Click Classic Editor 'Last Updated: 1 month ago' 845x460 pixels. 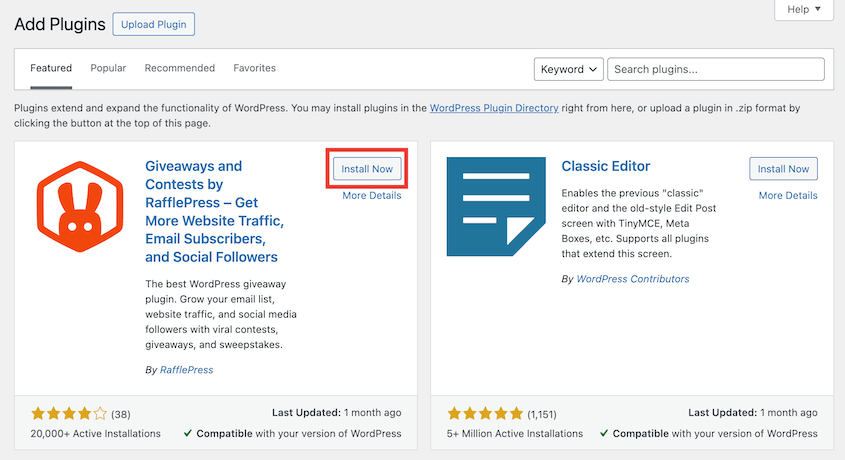click(x=753, y=413)
